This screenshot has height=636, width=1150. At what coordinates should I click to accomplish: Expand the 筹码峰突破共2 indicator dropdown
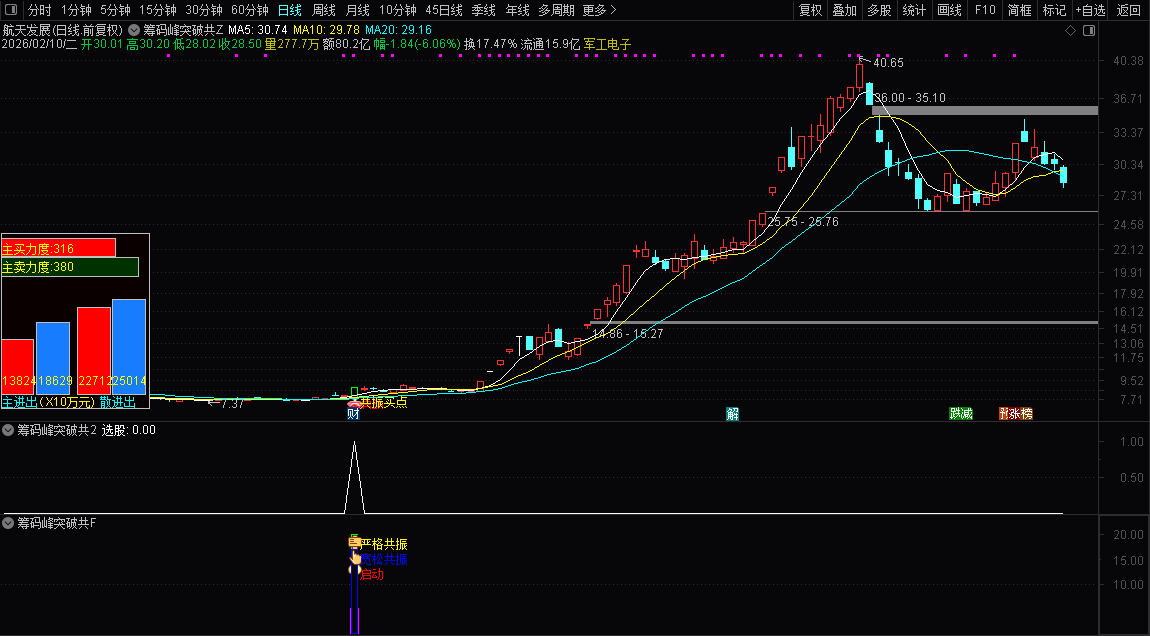[8, 430]
